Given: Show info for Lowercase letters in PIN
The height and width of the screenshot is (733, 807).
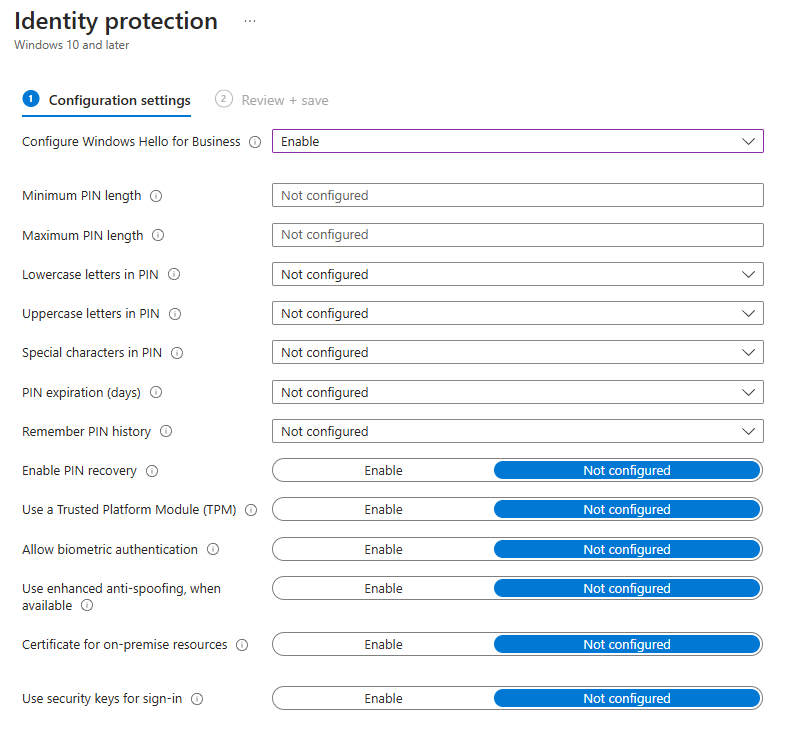Looking at the screenshot, I should (174, 275).
